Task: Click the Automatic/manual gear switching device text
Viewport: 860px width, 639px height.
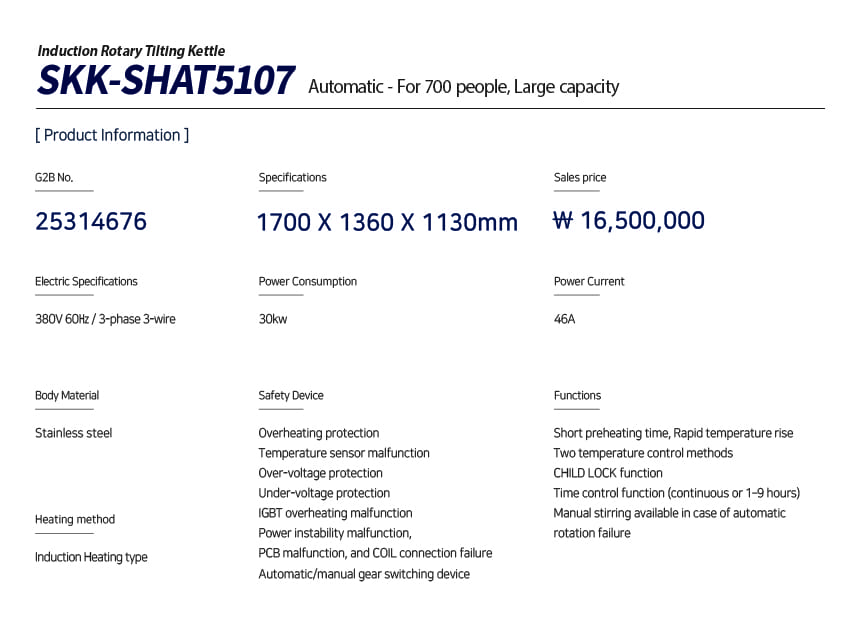Action: pos(364,574)
